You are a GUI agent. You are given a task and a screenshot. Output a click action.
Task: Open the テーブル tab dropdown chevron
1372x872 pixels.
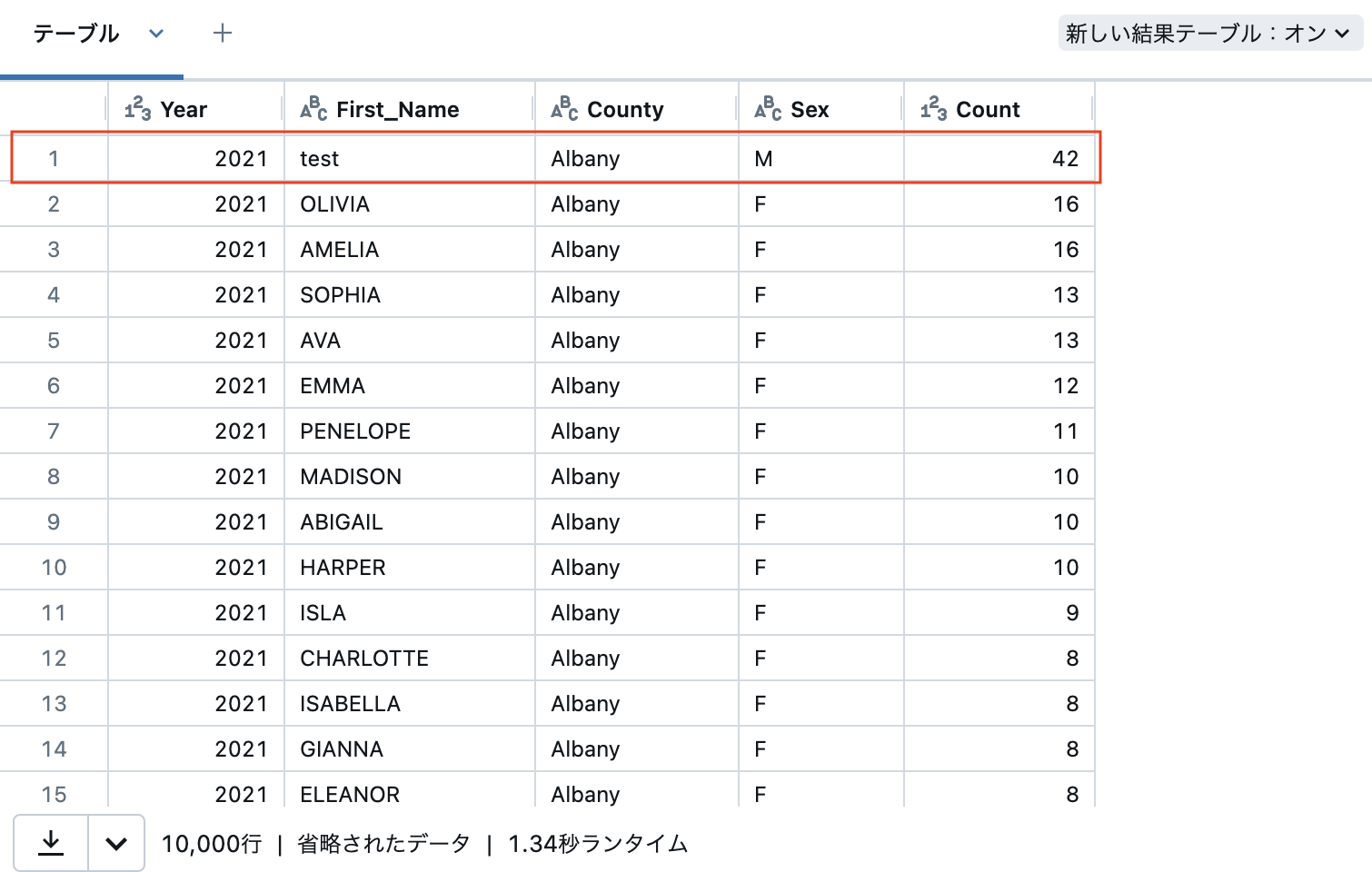click(156, 34)
